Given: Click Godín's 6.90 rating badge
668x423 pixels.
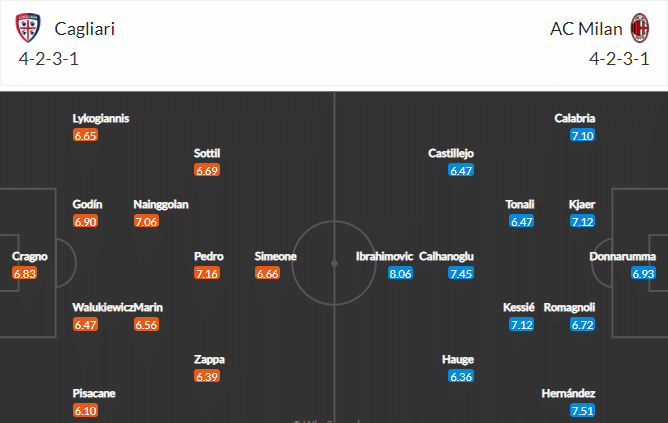Looking at the screenshot, I should click(85, 222).
